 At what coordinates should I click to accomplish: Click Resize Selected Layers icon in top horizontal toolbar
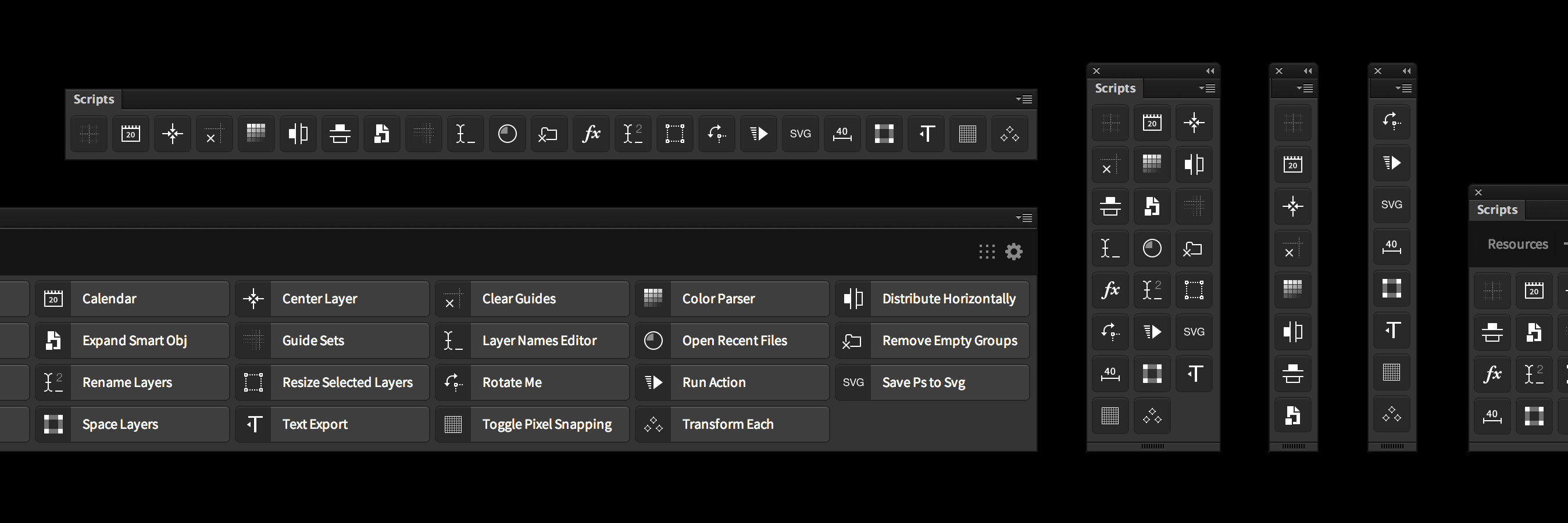coord(675,134)
